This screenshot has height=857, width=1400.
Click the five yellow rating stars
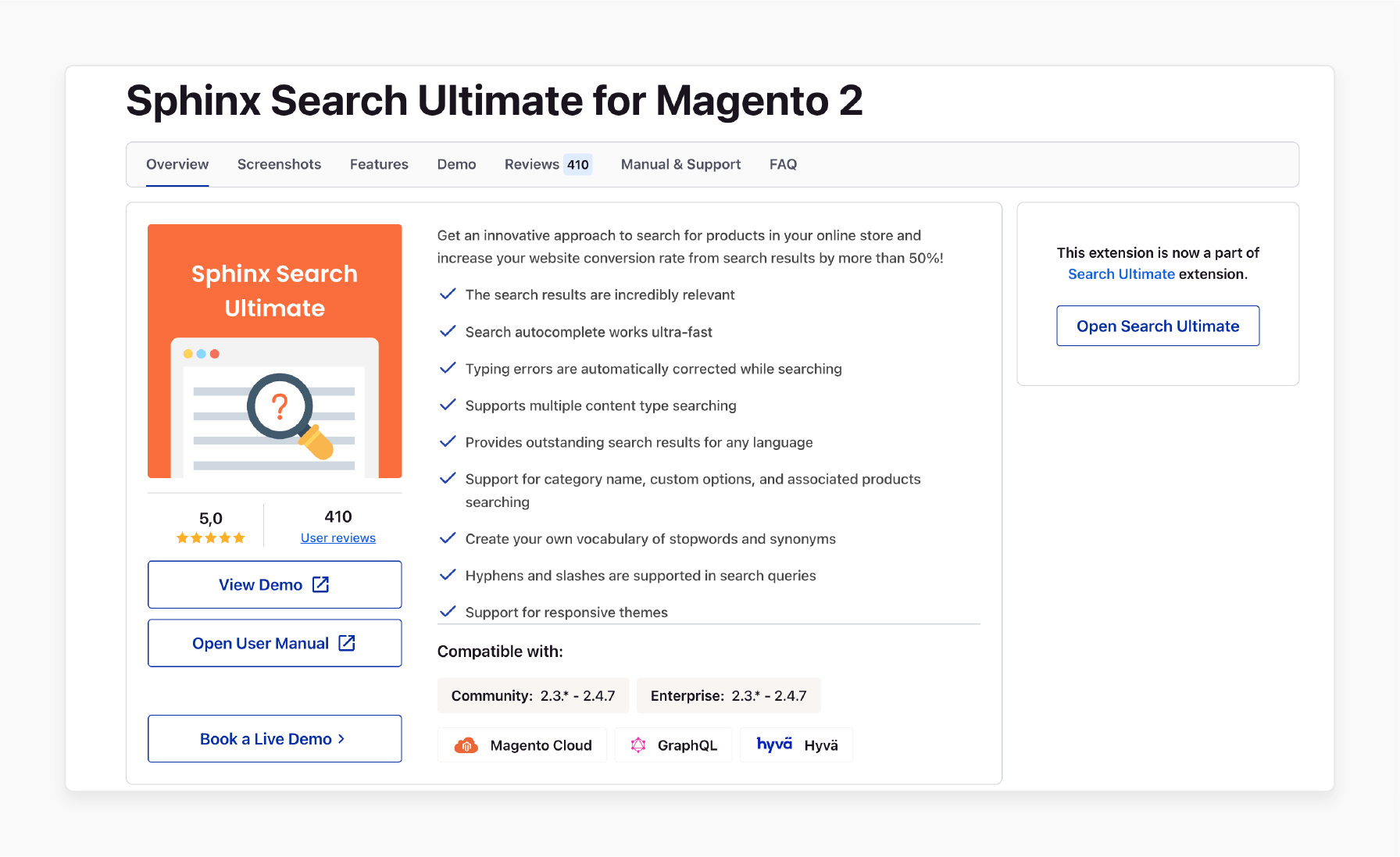[209, 537]
